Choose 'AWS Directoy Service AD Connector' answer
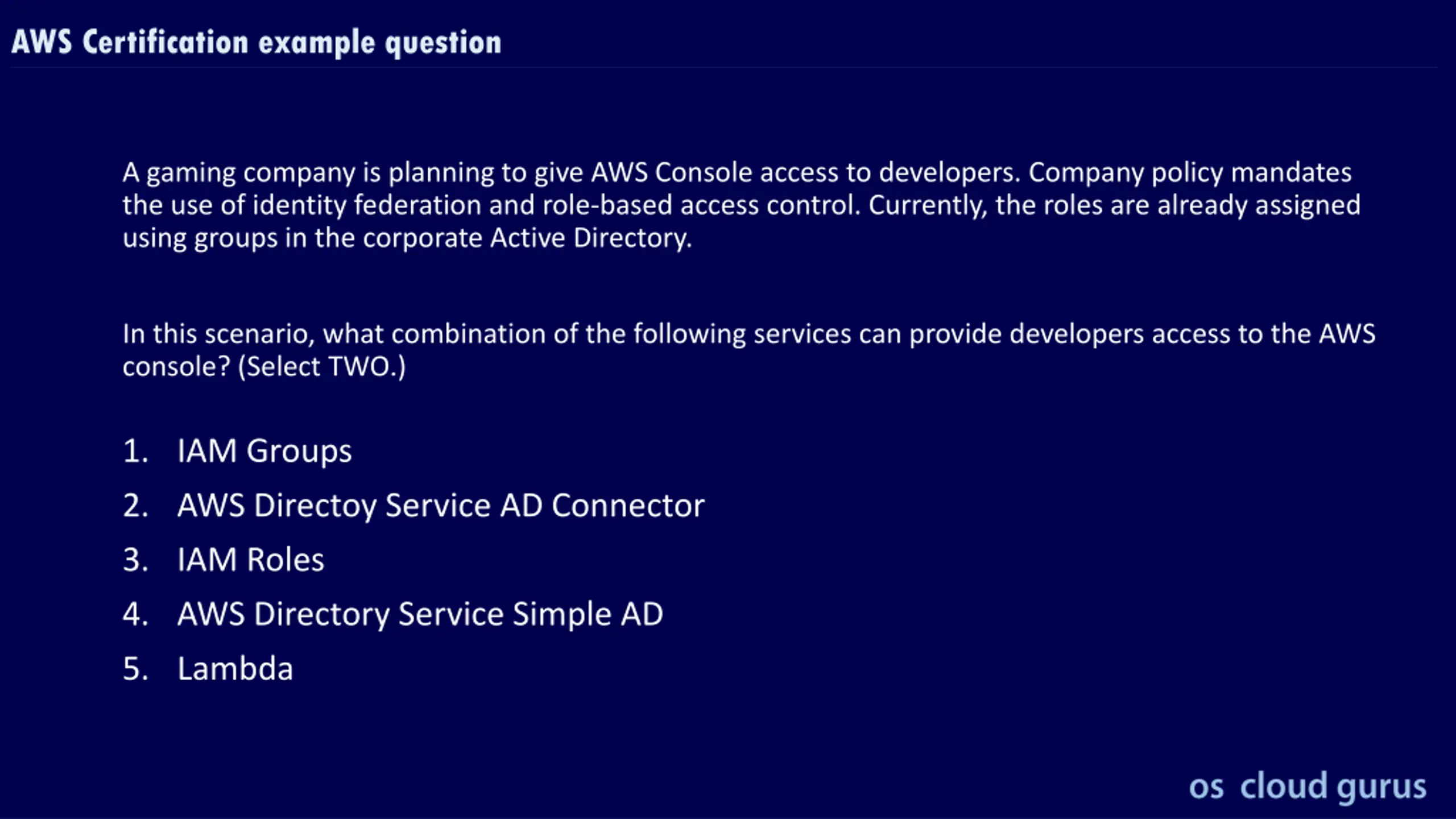The image size is (1456, 819). coord(441,506)
